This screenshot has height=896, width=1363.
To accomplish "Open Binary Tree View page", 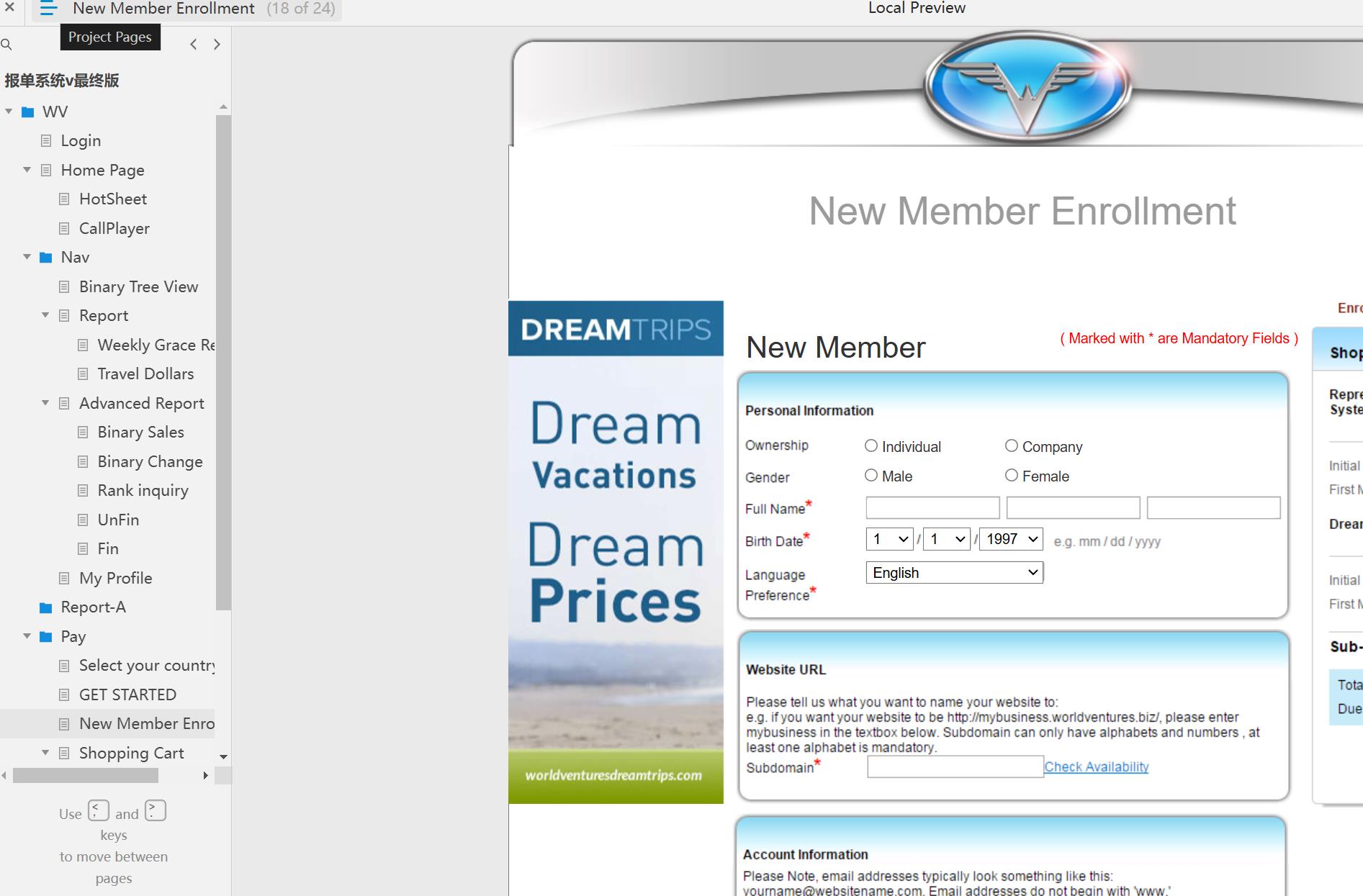I will [138, 287].
